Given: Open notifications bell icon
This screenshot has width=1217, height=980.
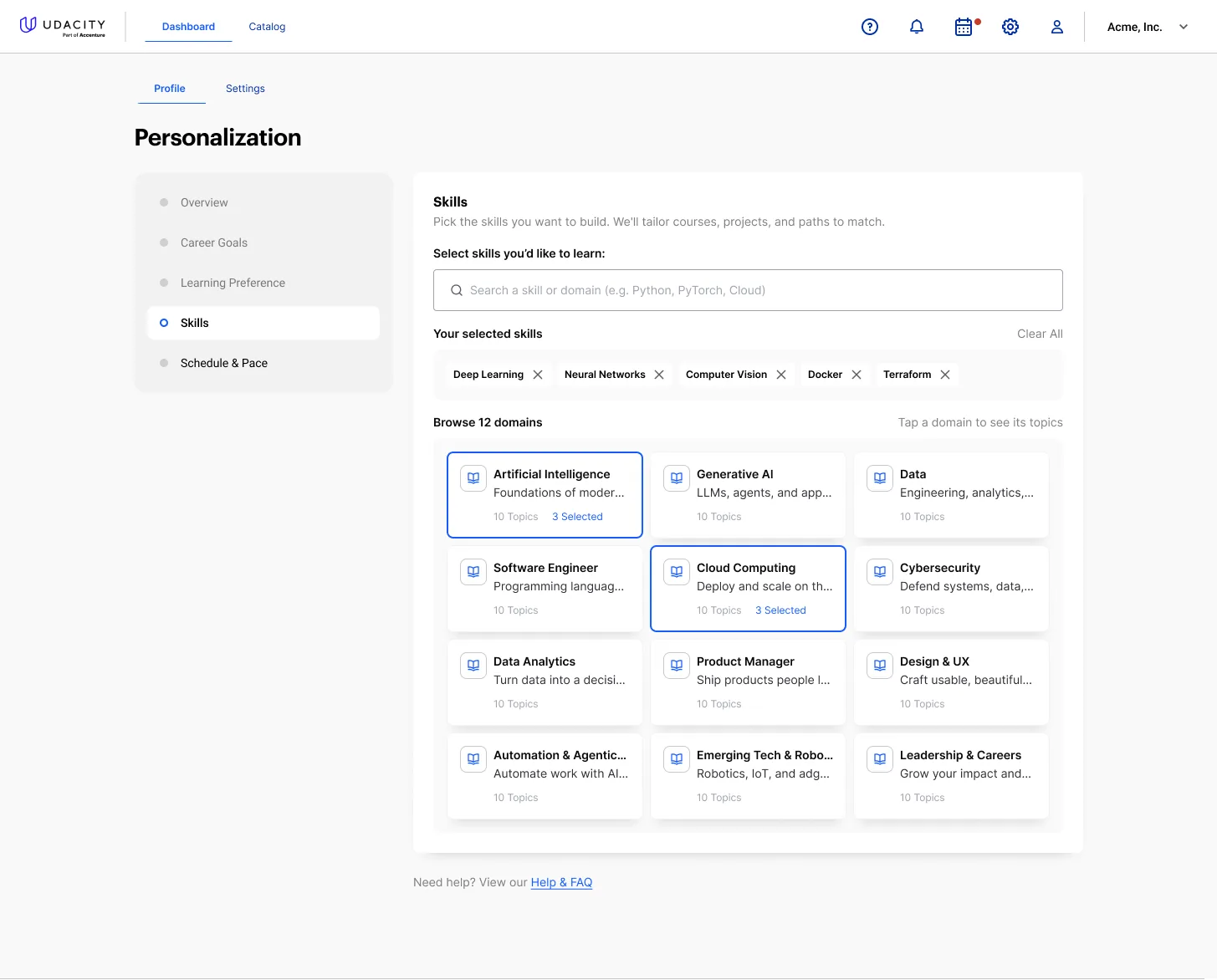Looking at the screenshot, I should pyautogui.click(x=917, y=27).
